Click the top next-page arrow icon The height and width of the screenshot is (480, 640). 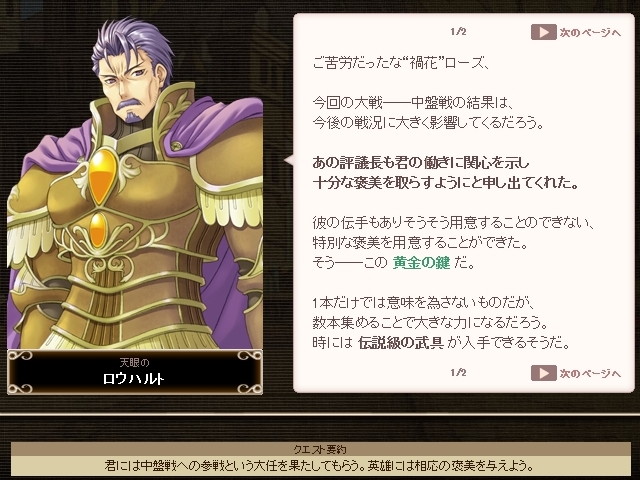click(x=544, y=32)
